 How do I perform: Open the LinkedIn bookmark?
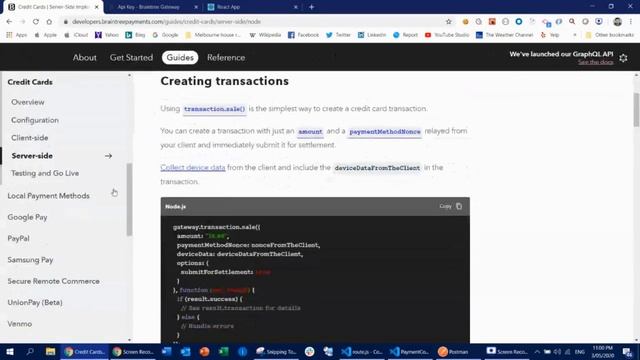coord(372,35)
